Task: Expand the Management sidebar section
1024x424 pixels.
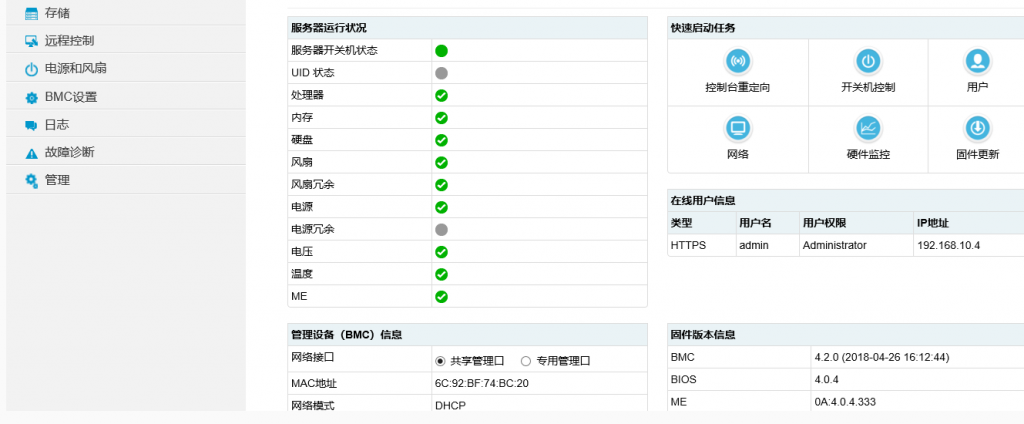Action: 57,181
